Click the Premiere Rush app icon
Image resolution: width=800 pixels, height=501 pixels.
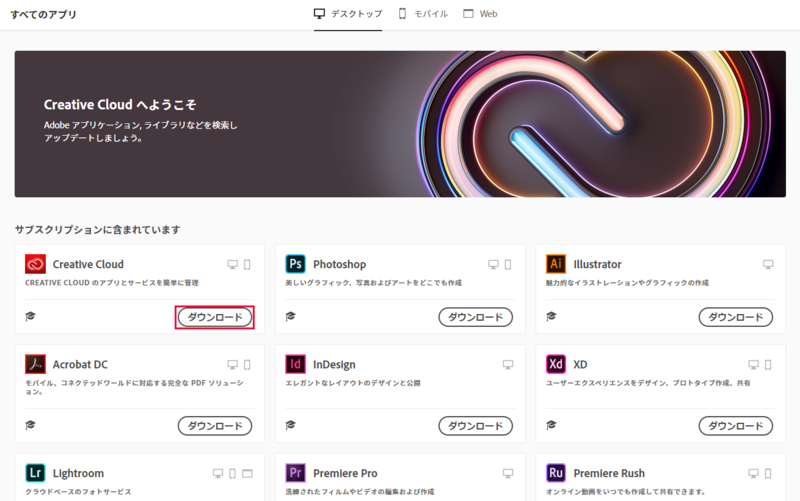click(x=556, y=473)
